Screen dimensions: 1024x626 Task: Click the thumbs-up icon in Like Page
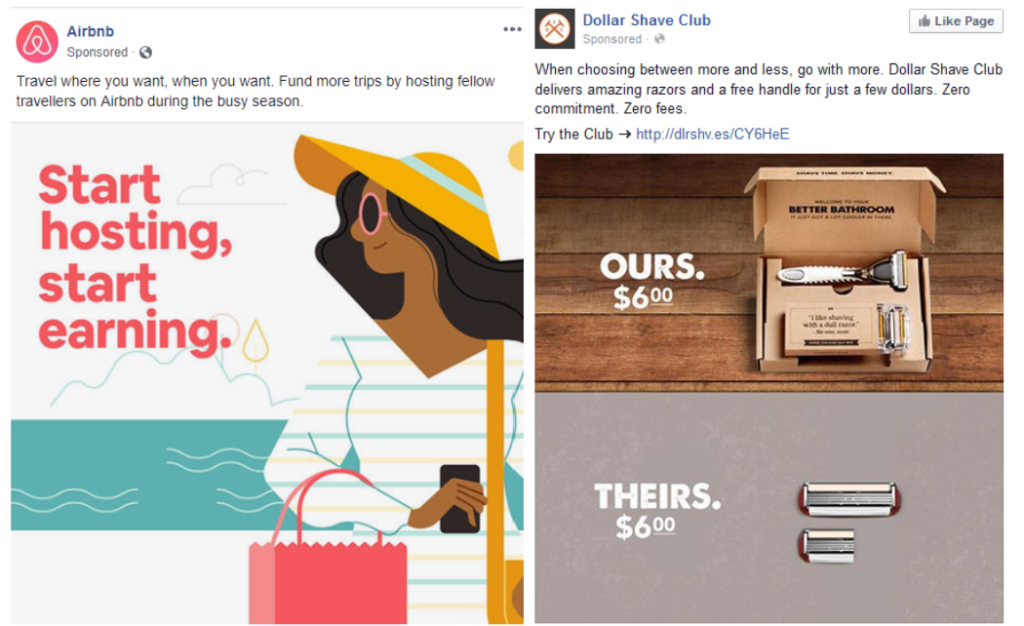coord(924,21)
